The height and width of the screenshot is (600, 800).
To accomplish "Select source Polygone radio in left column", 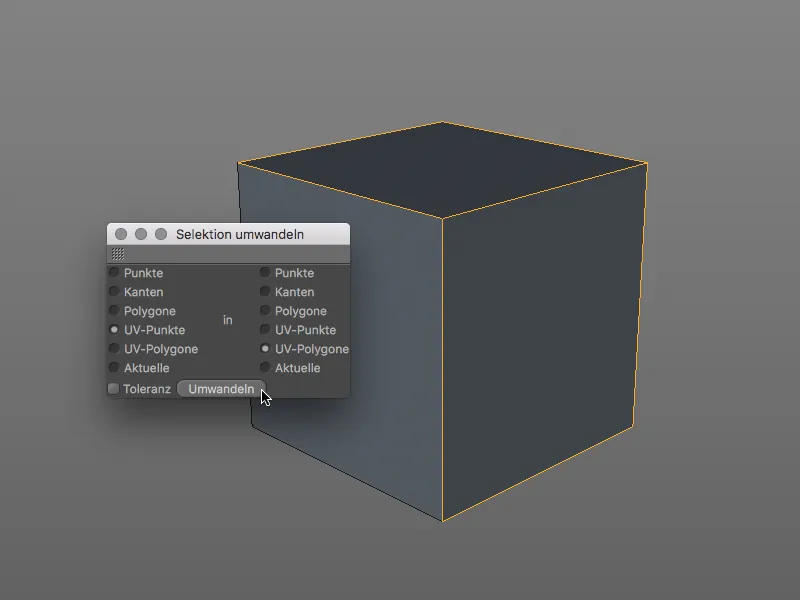I will (114, 310).
